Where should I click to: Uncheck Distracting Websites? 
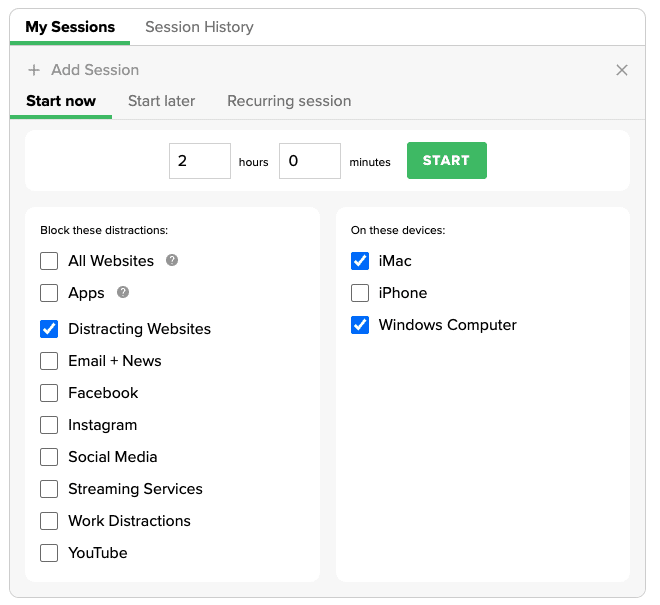[49, 329]
